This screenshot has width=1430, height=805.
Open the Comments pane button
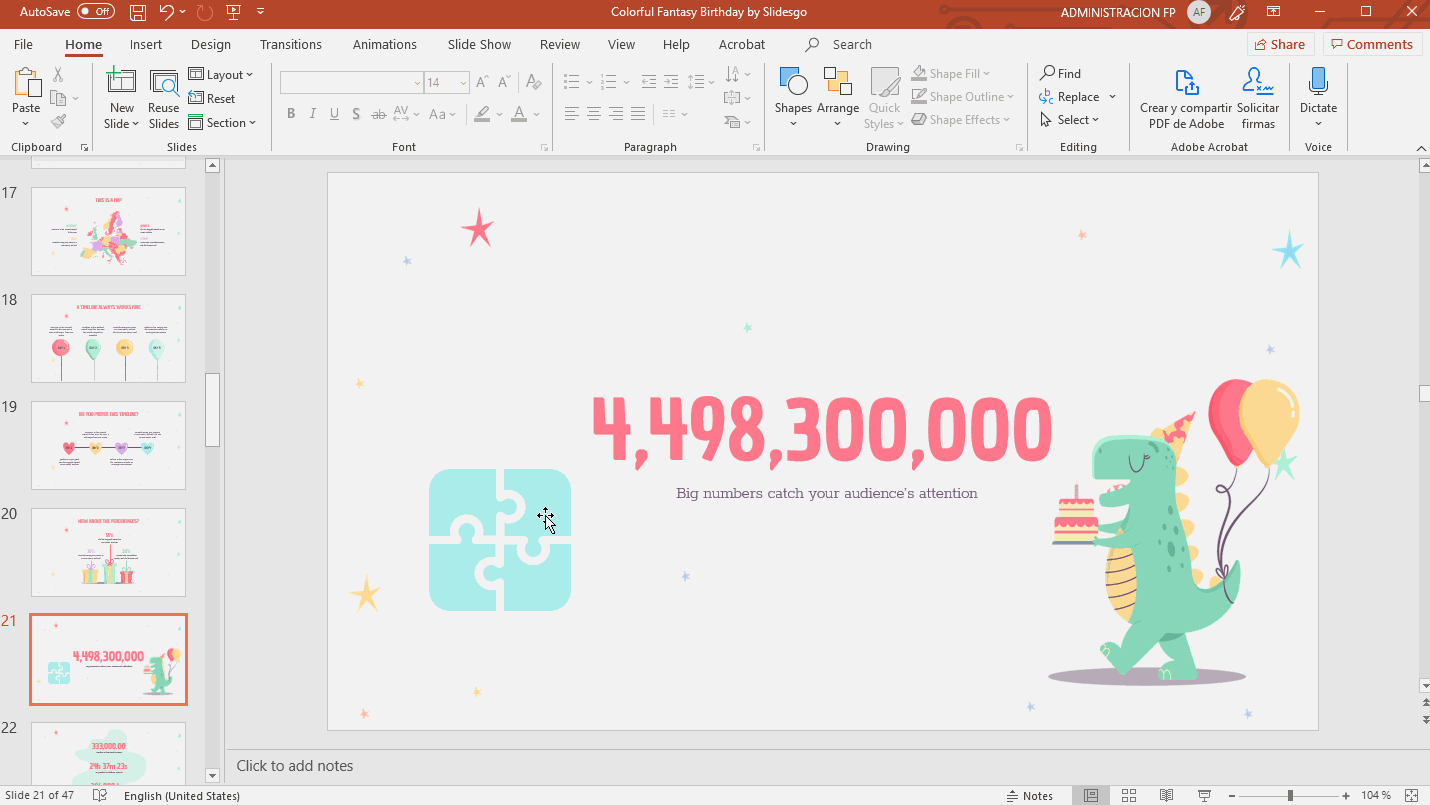[1372, 44]
